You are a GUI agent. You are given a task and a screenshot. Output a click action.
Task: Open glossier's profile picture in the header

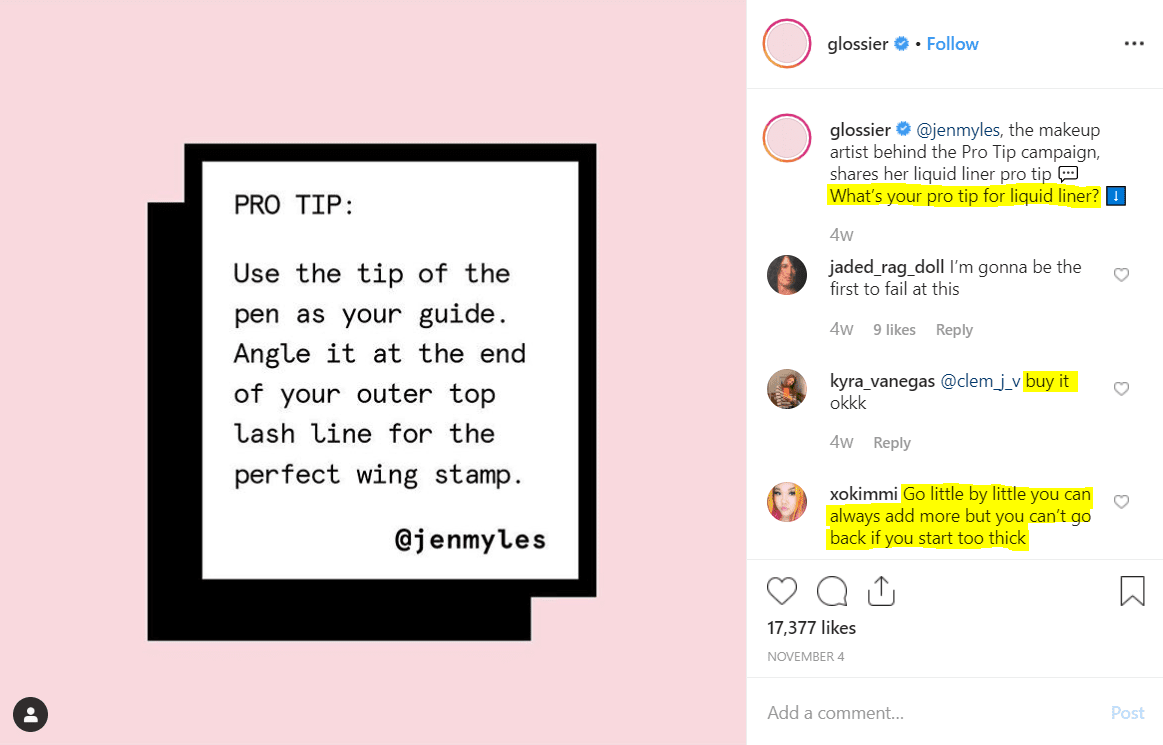pos(787,44)
